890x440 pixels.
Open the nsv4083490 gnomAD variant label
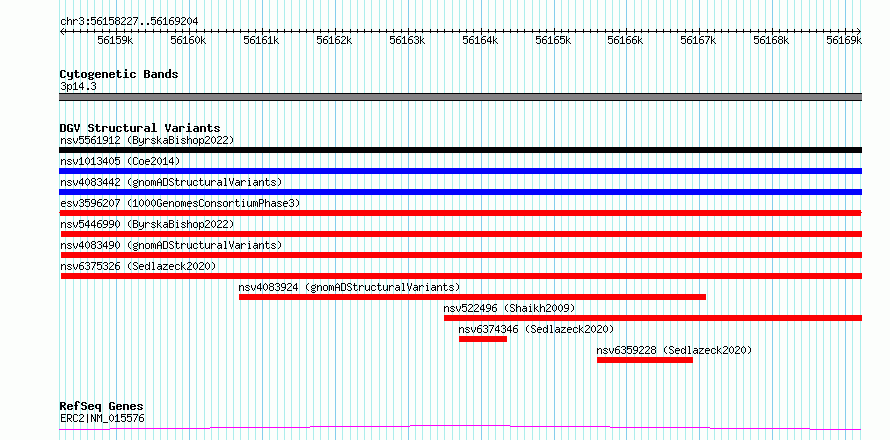(171, 245)
